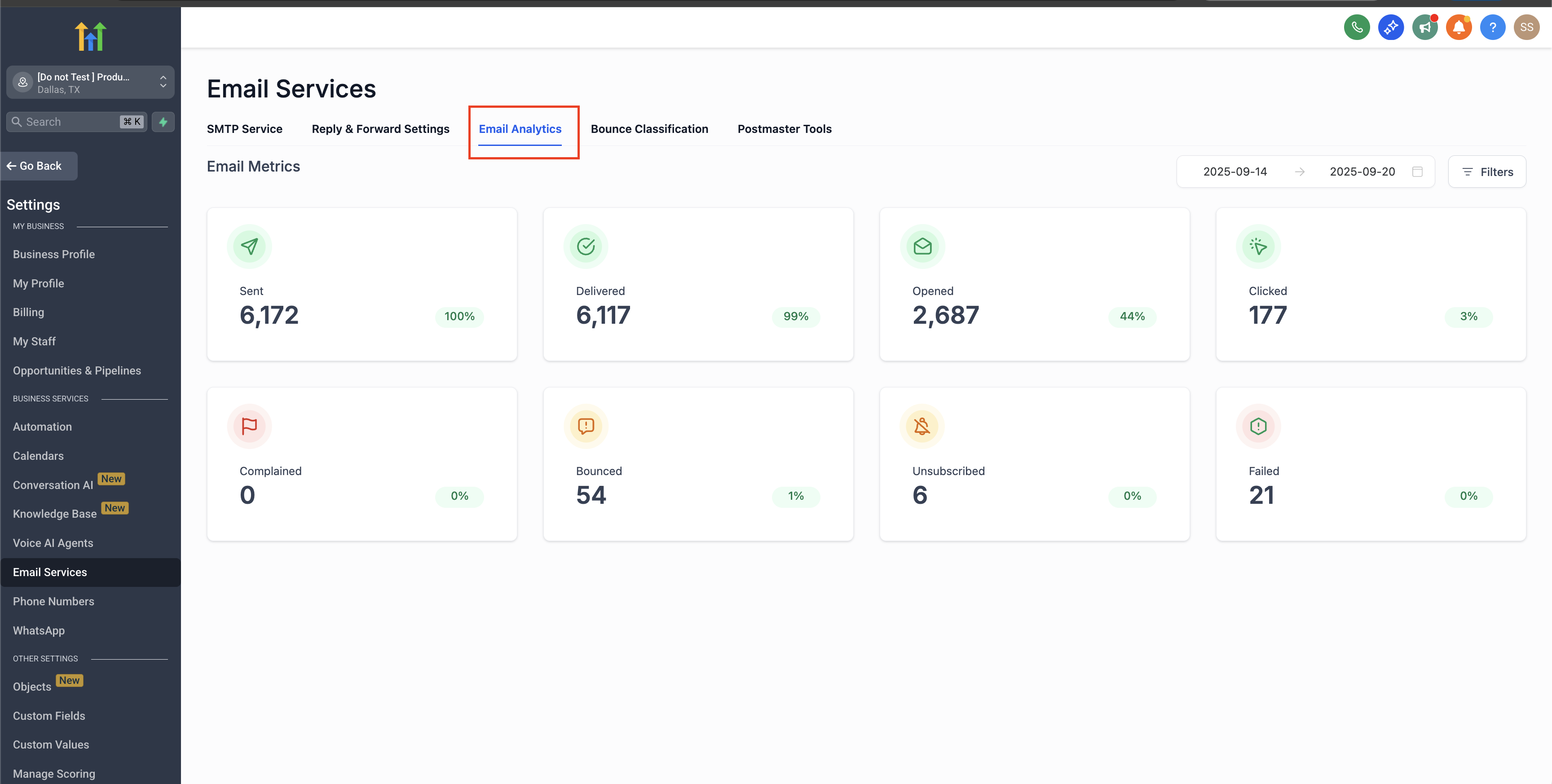Image resolution: width=1552 pixels, height=784 pixels.
Task: Click the calendar icon in date range
Action: [1417, 172]
